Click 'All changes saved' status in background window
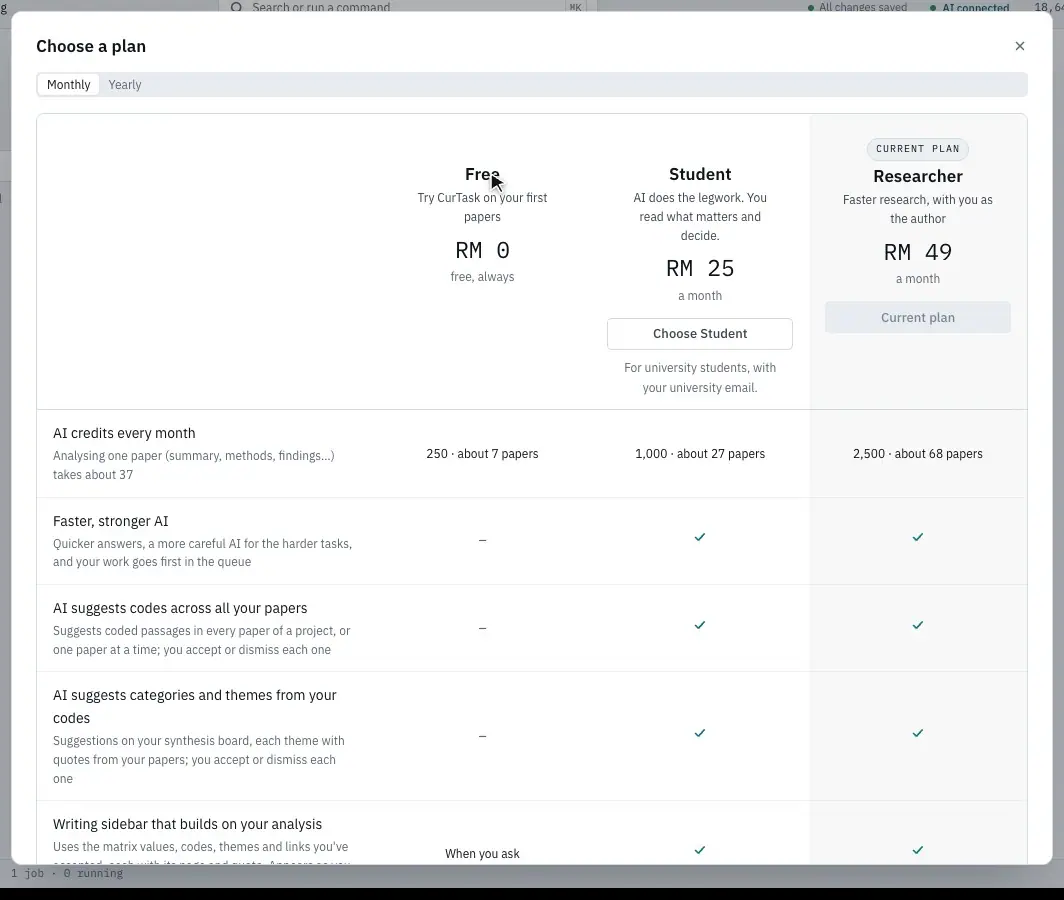 pyautogui.click(x=857, y=7)
